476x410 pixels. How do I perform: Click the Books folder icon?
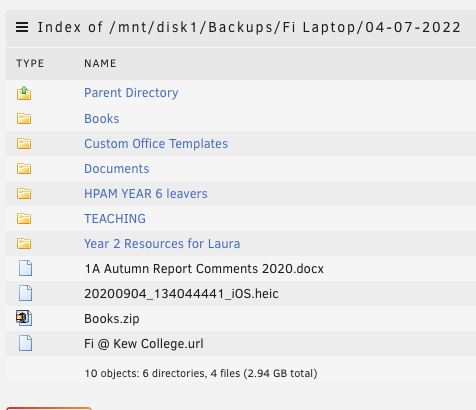(24, 118)
